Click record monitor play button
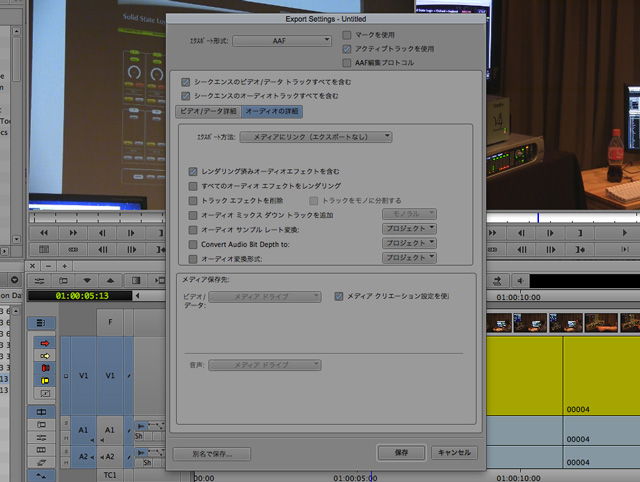 624,233
